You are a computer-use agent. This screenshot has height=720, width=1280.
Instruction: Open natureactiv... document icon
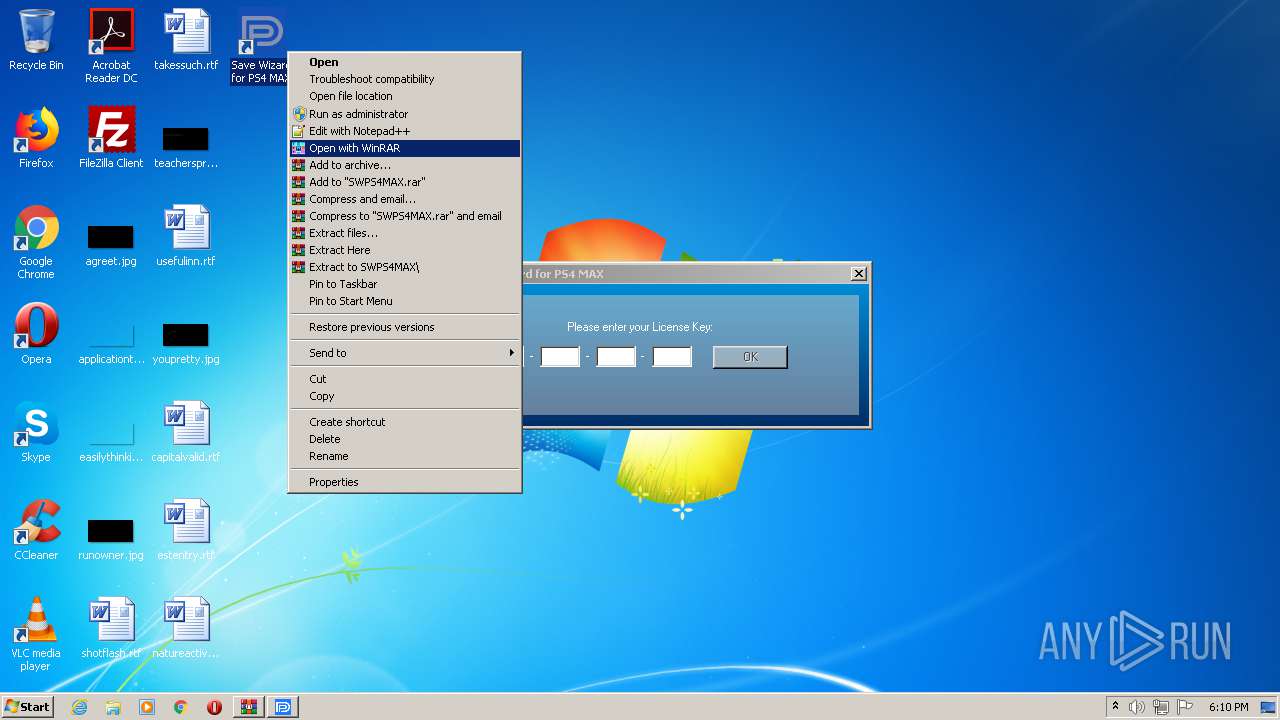(x=186, y=628)
